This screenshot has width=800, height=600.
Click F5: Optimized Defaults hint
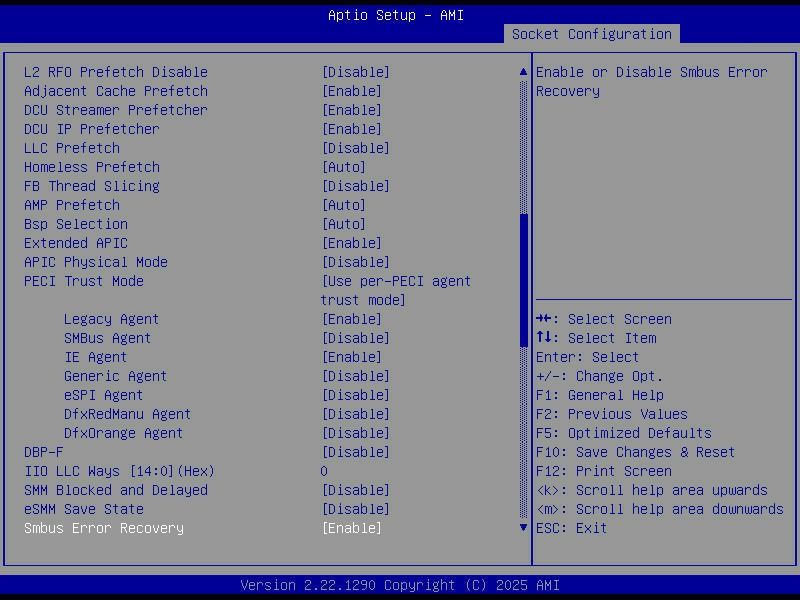(623, 433)
